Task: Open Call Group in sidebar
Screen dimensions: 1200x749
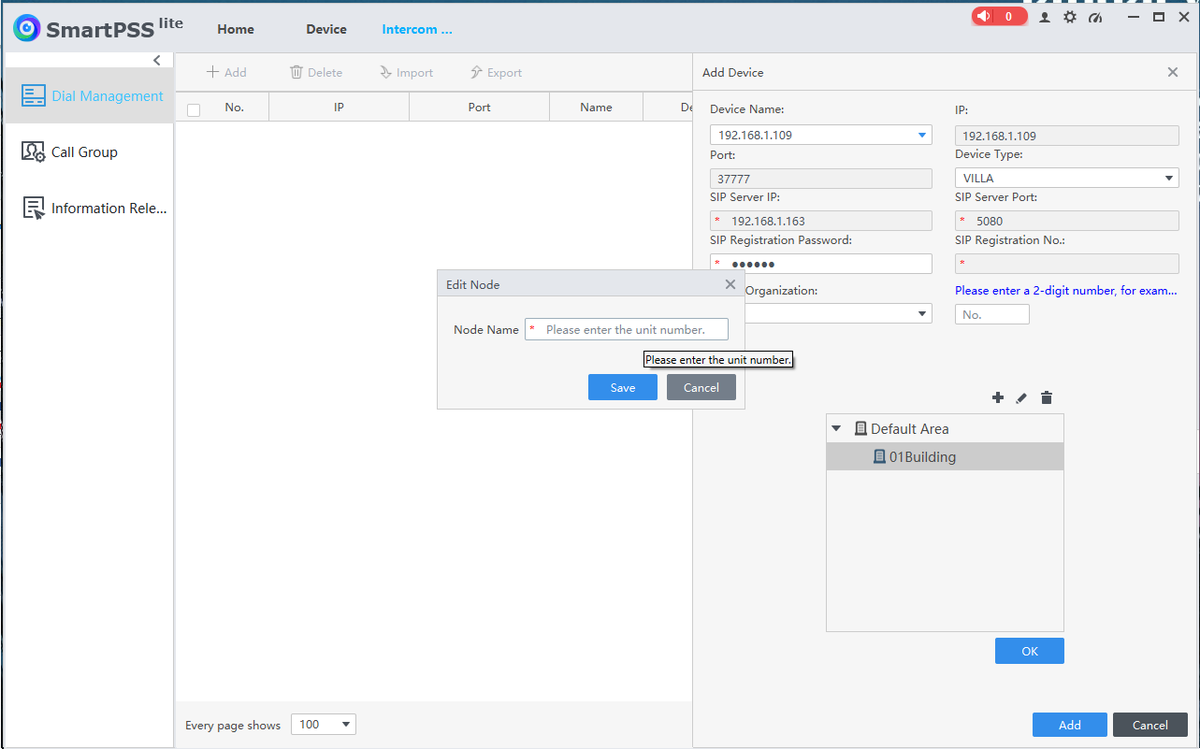Action: pos(84,152)
